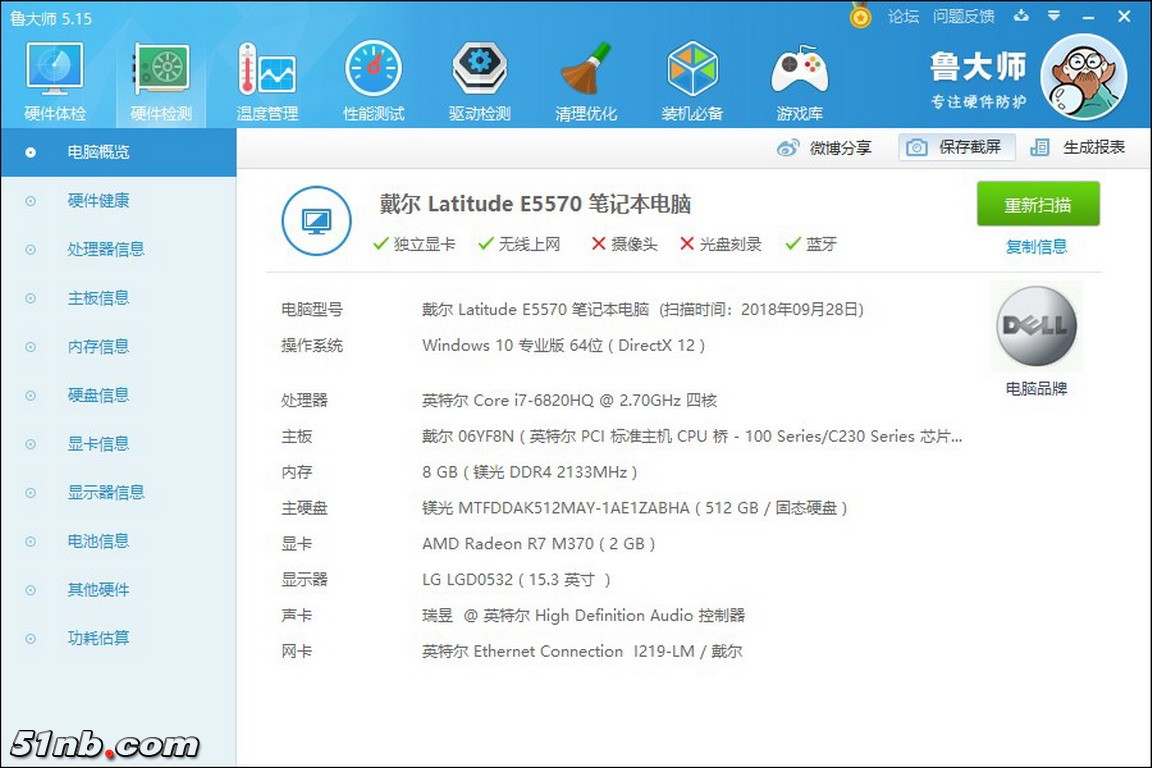
Task: Switch to 硬盘信息 in the sidebar
Action: pyautogui.click(x=98, y=395)
